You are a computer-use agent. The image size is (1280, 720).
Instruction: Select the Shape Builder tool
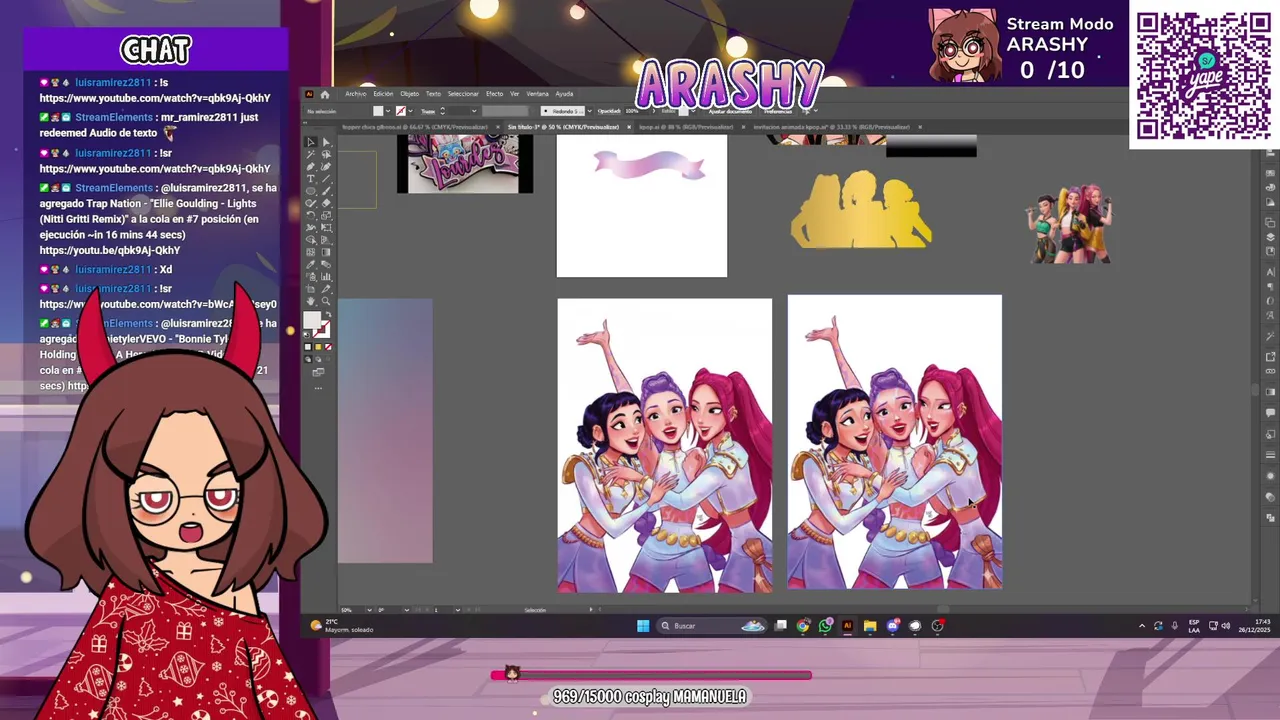pyautogui.click(x=311, y=240)
